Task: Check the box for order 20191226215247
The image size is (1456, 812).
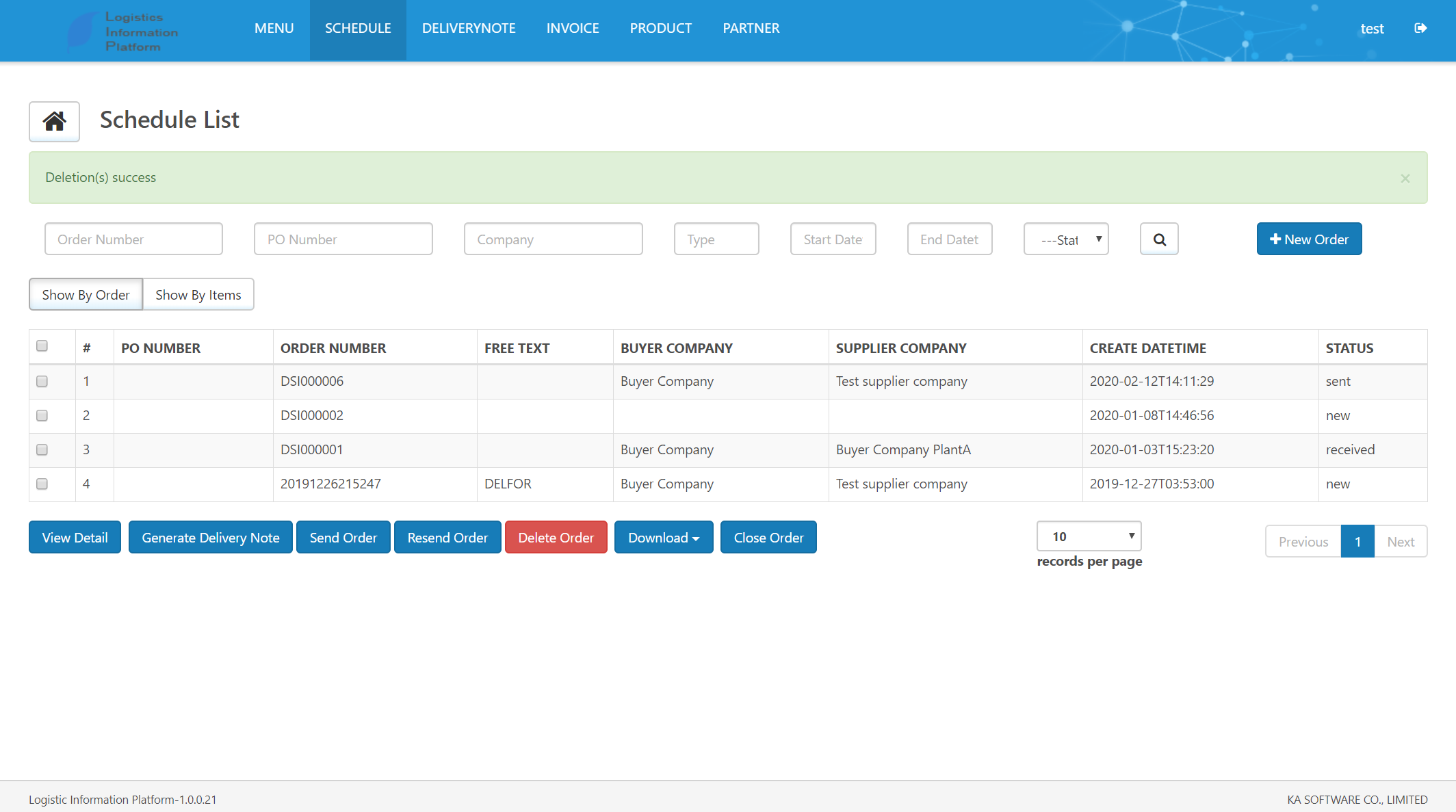Action: [x=42, y=484]
